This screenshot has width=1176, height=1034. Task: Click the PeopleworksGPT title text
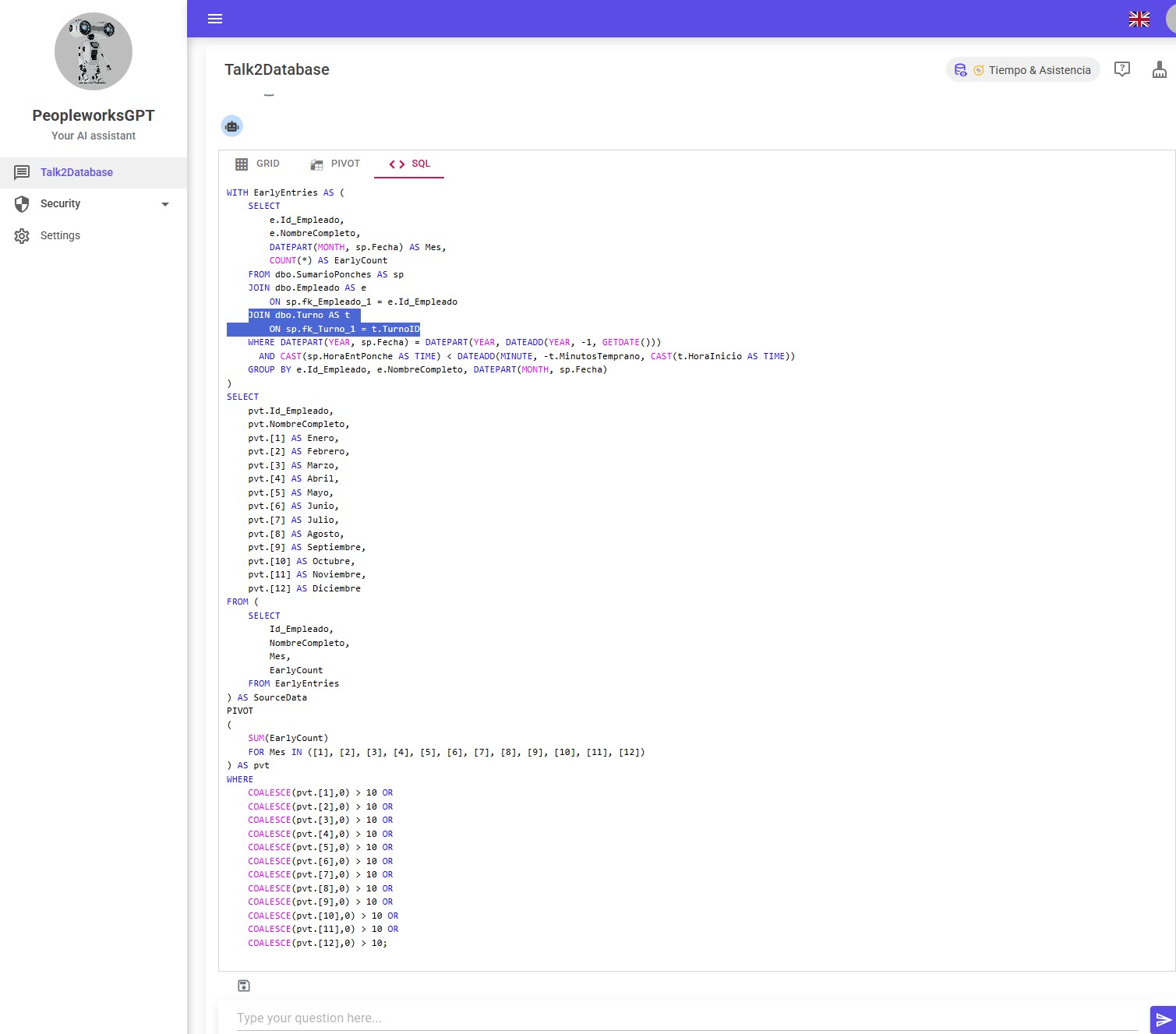pos(94,115)
